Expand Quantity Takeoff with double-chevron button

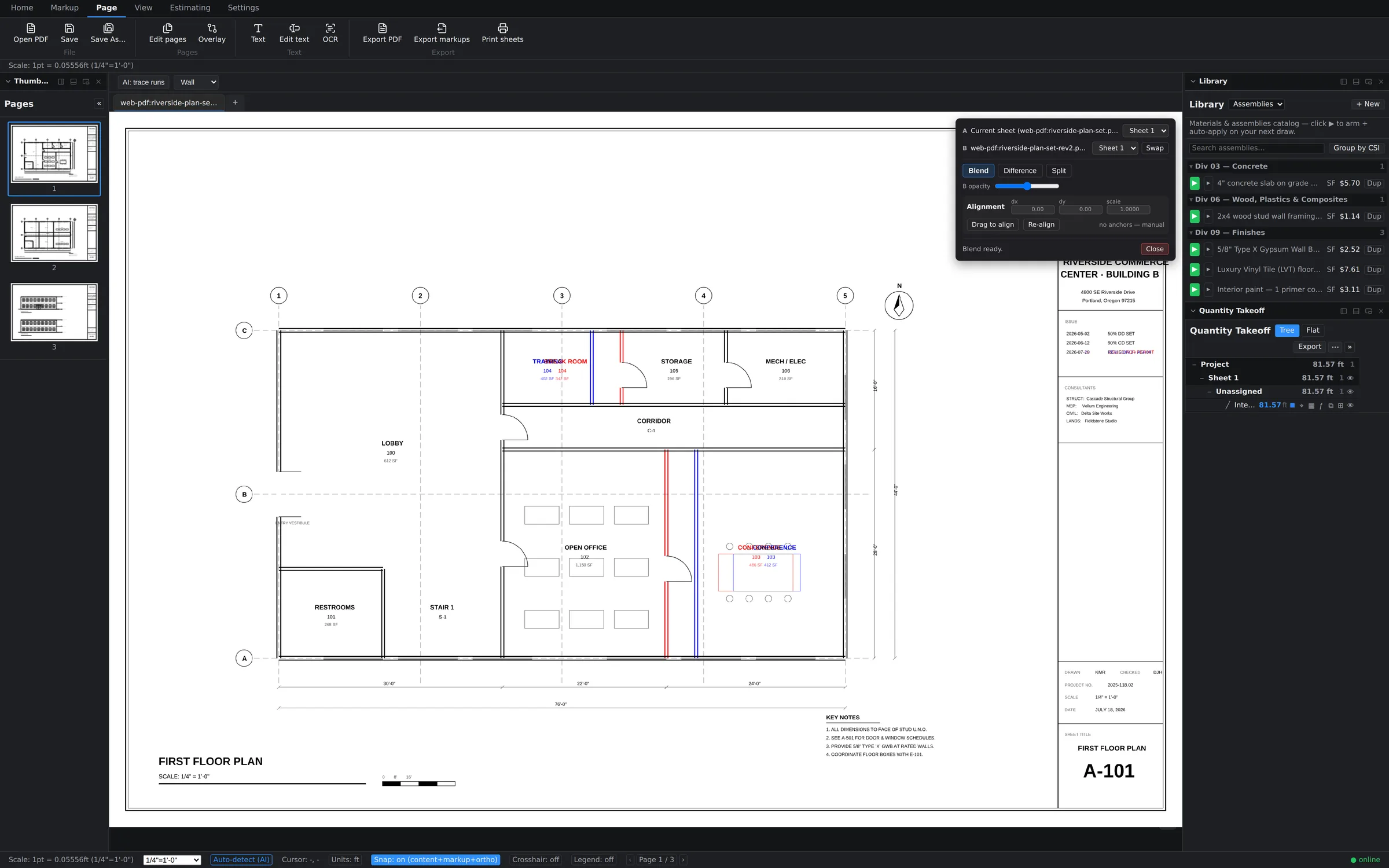pyautogui.click(x=1350, y=347)
